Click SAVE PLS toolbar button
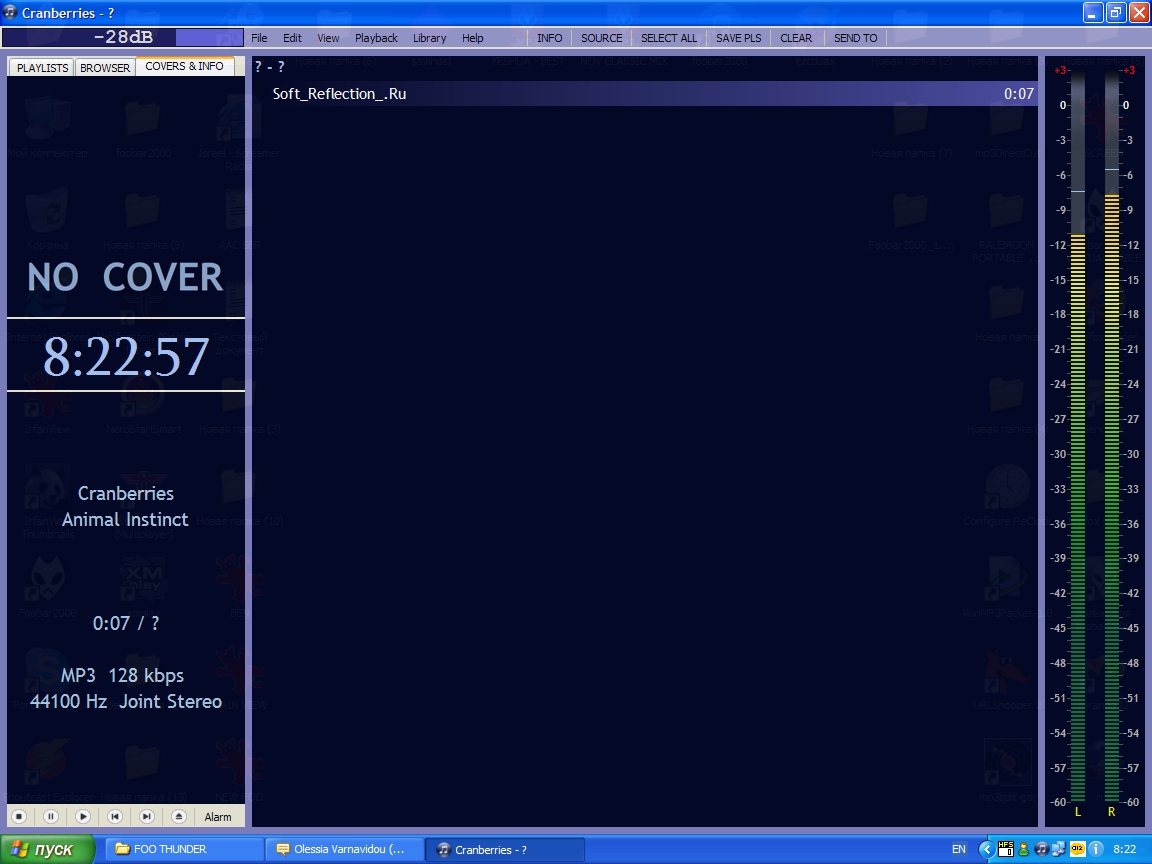The image size is (1152, 864). (738, 38)
